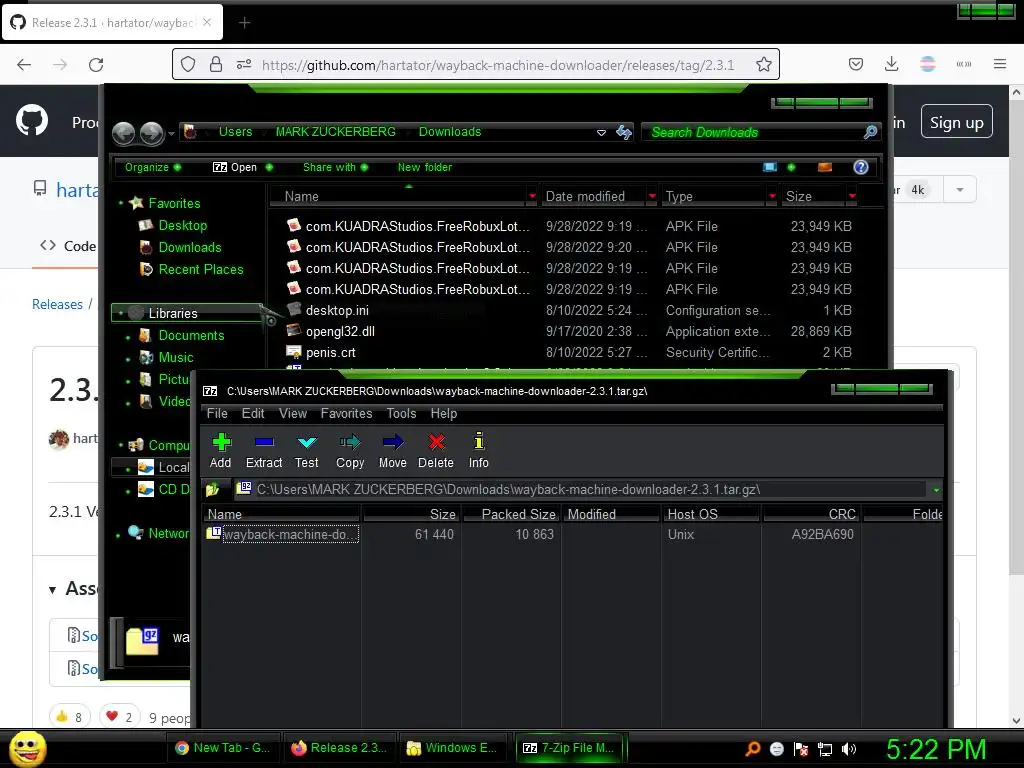Click the Delete icon in 7-Zip
The height and width of the screenshot is (768, 1024).
pos(436,443)
